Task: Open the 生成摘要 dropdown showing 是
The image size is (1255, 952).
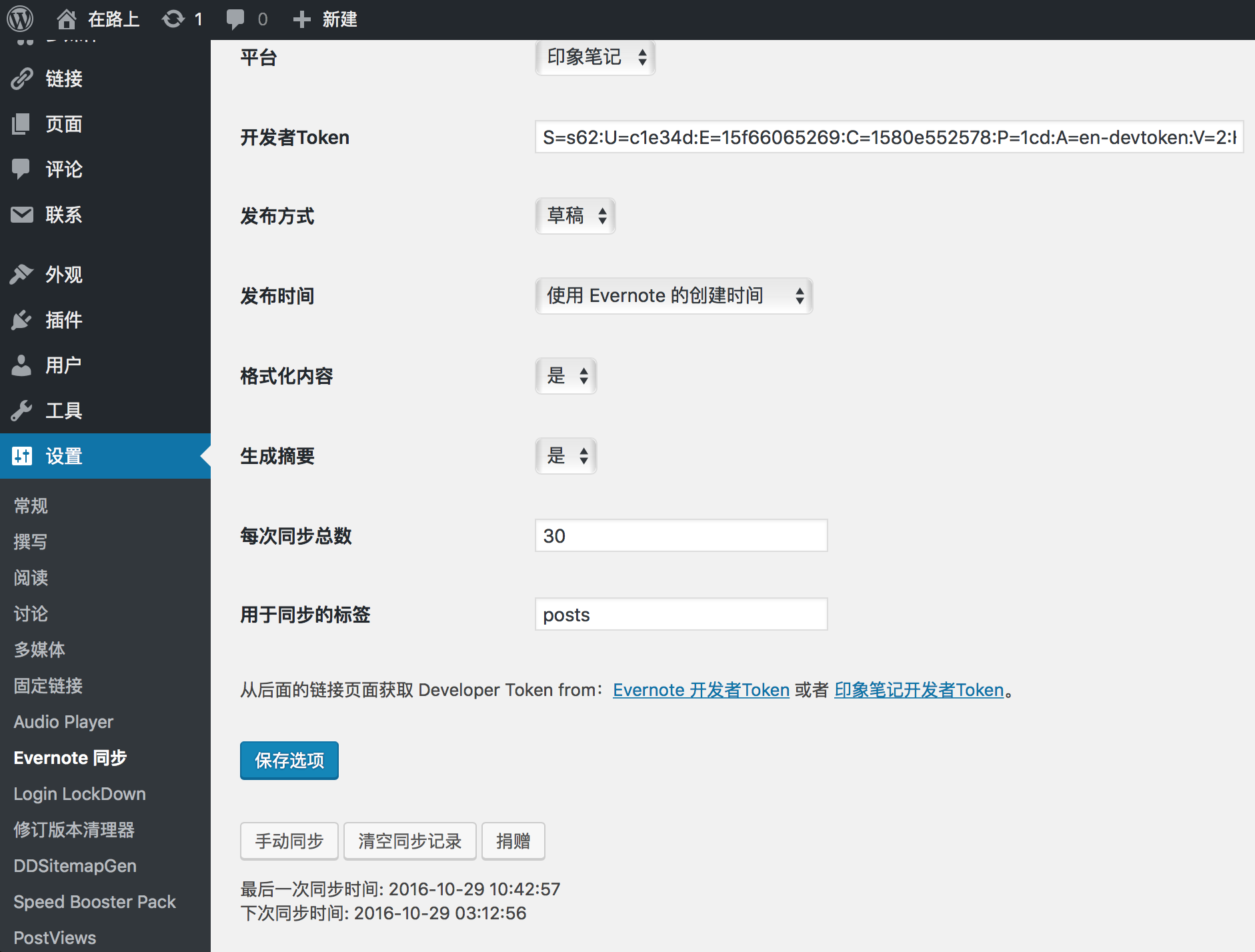Action: coord(566,456)
